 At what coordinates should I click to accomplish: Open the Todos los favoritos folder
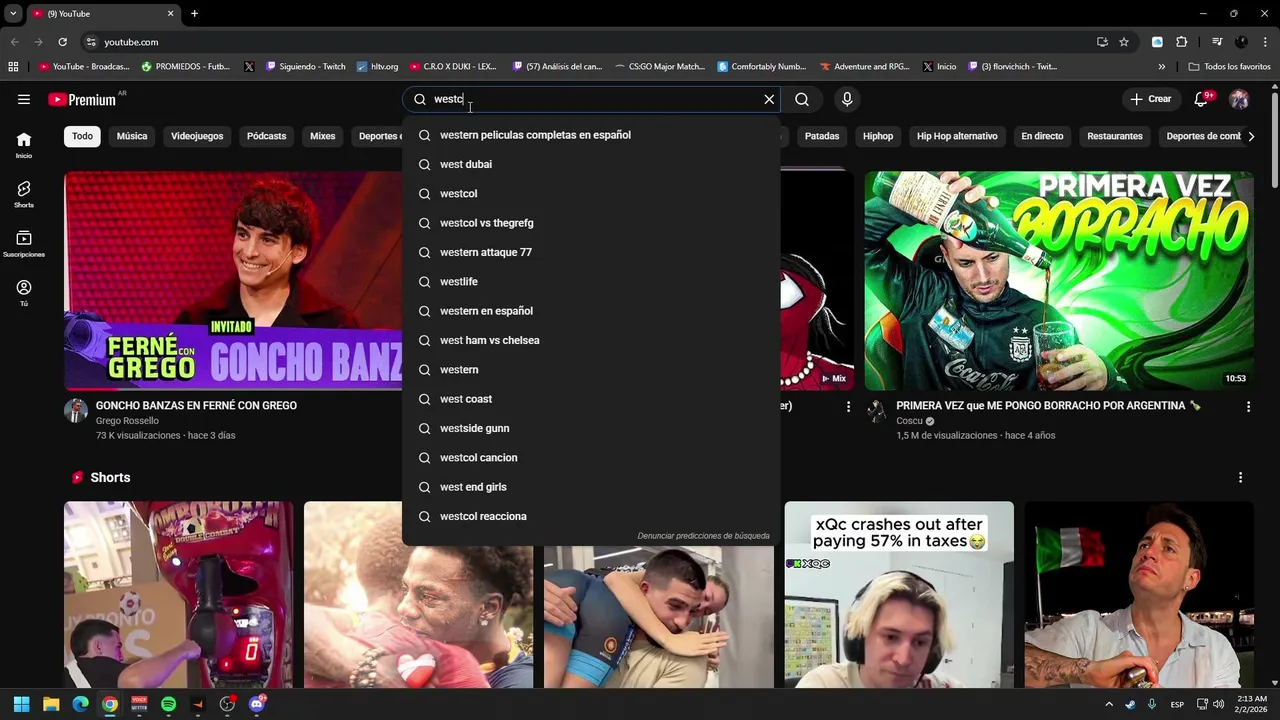pos(1230,67)
